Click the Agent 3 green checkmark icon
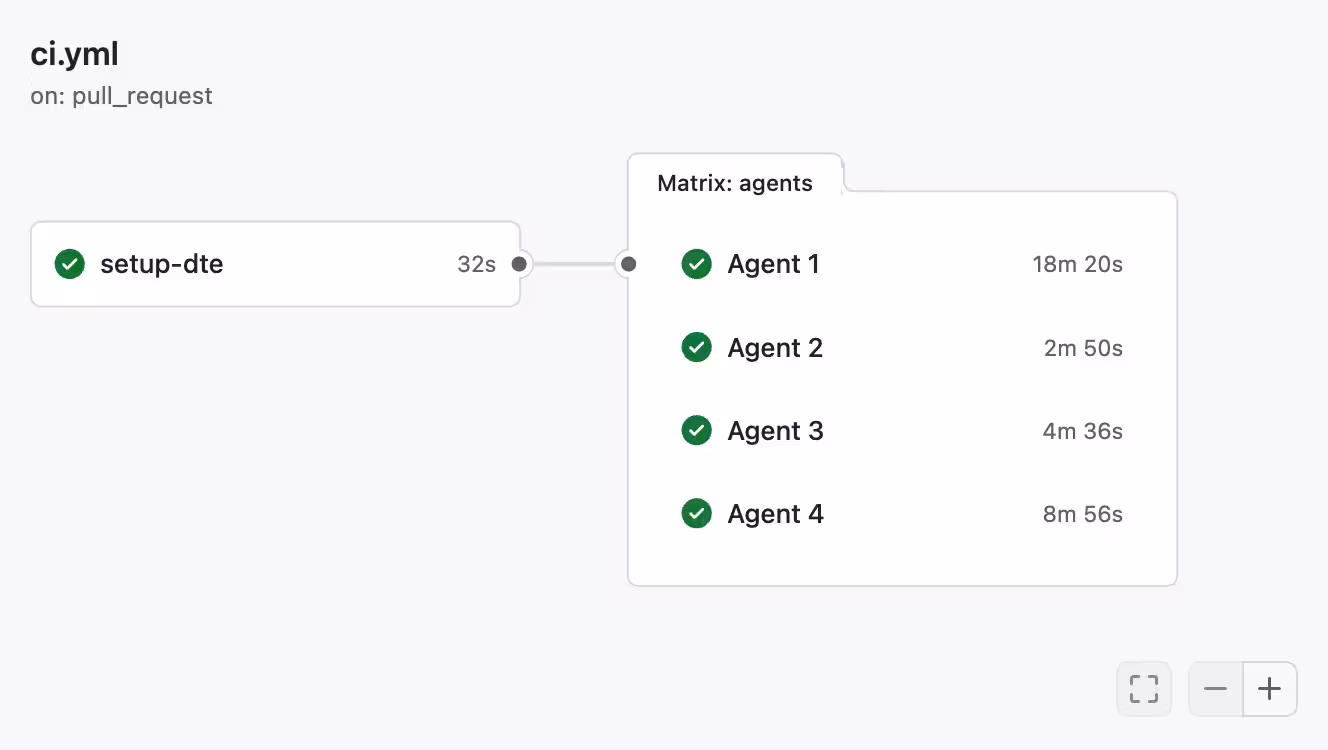Screen dimensions: 1328x750 pyautogui.click(x=696, y=430)
